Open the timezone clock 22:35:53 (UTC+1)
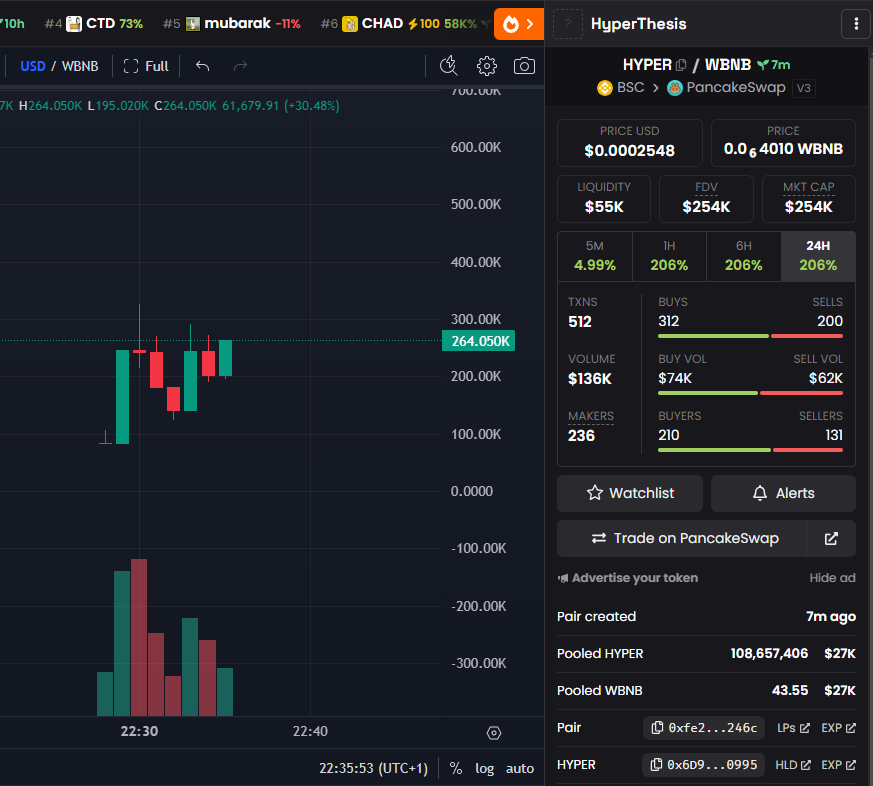 coord(373,768)
